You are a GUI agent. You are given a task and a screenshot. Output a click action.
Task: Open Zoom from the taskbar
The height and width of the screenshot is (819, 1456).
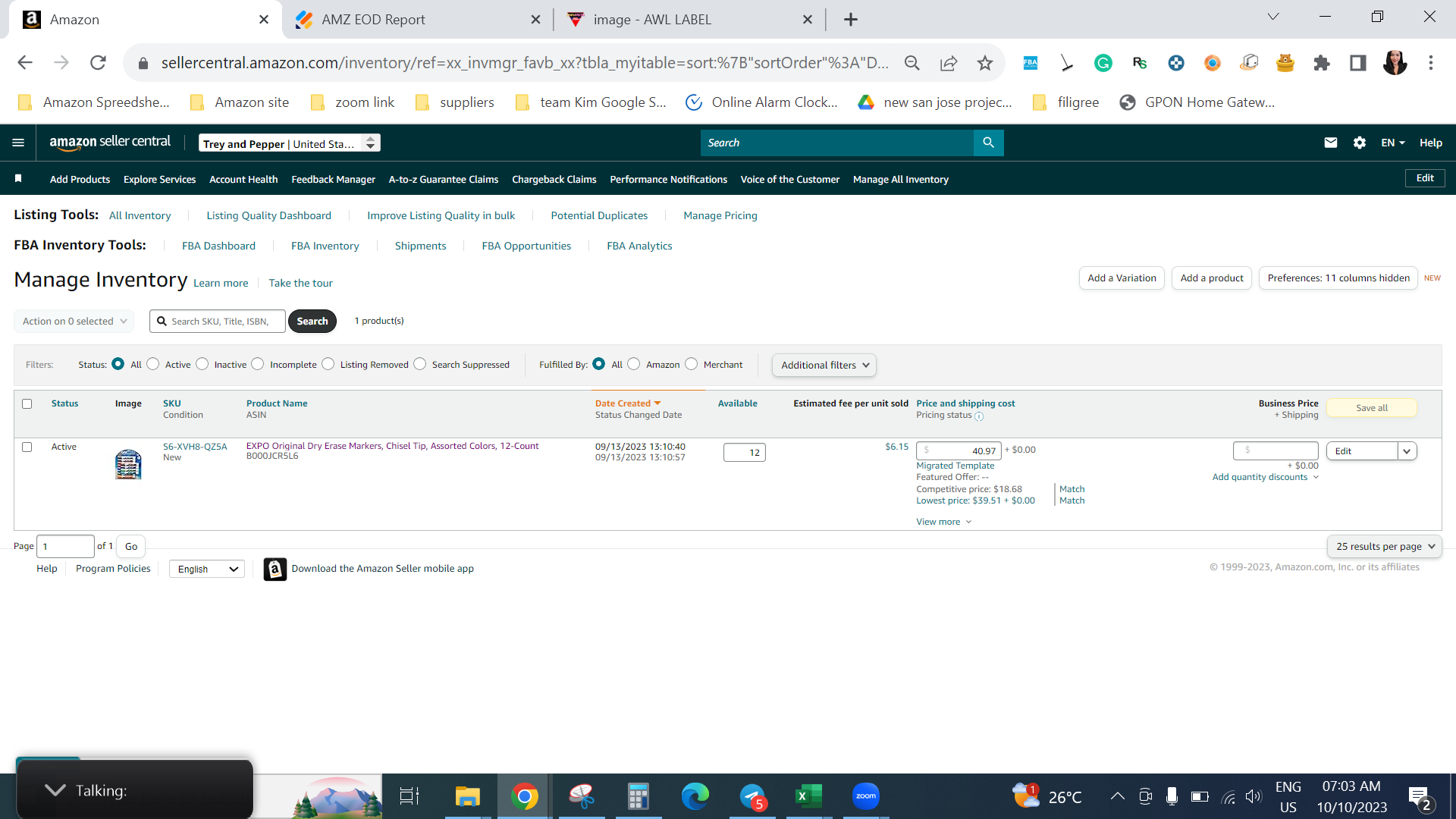[866, 796]
